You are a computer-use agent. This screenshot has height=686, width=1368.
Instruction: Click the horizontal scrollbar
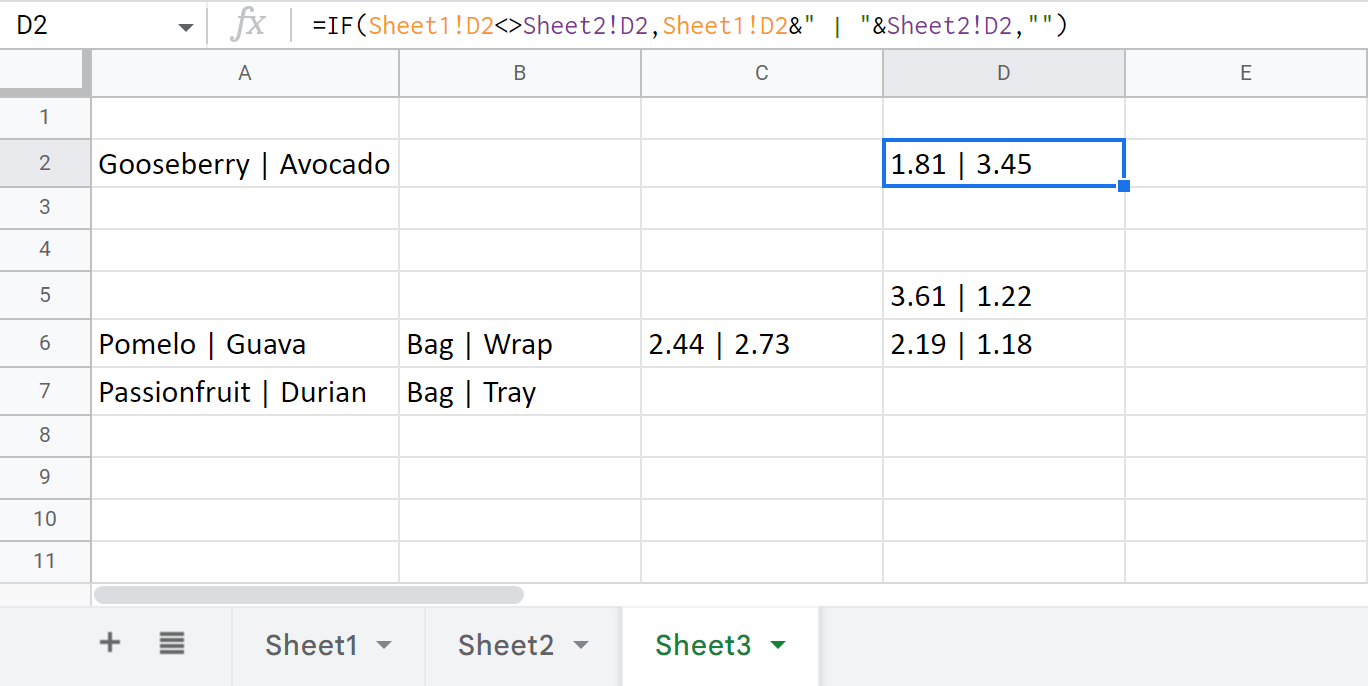click(x=308, y=594)
